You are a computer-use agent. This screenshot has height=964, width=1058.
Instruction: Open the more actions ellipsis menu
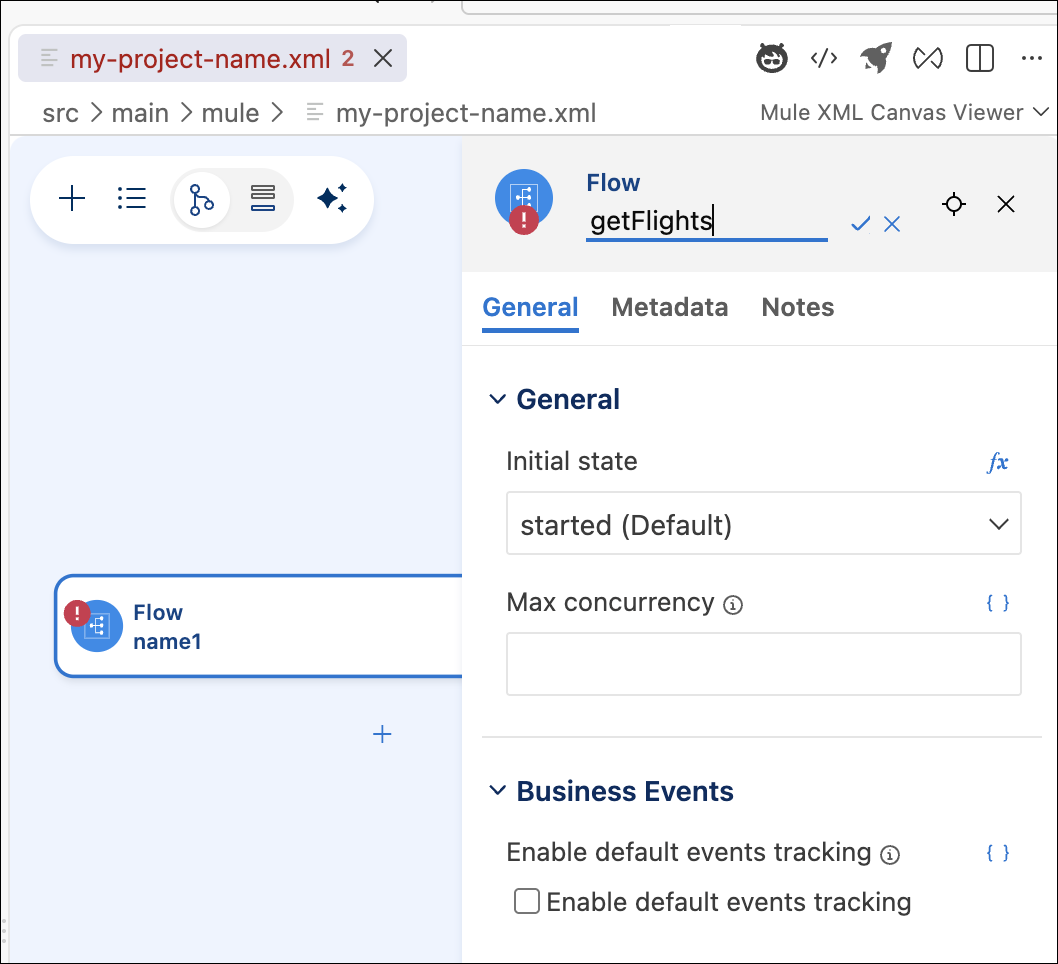tap(1032, 59)
